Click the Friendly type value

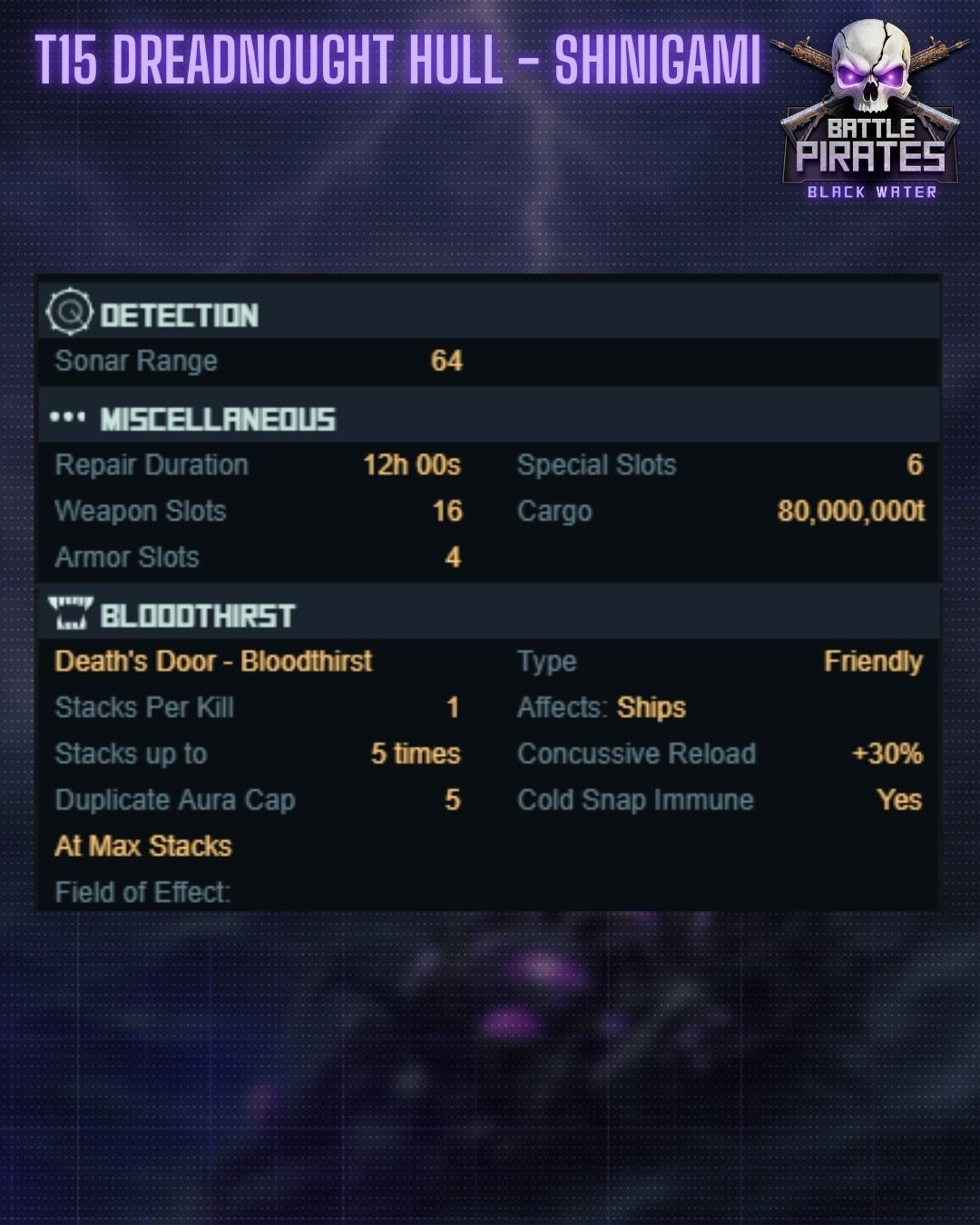coord(873,661)
